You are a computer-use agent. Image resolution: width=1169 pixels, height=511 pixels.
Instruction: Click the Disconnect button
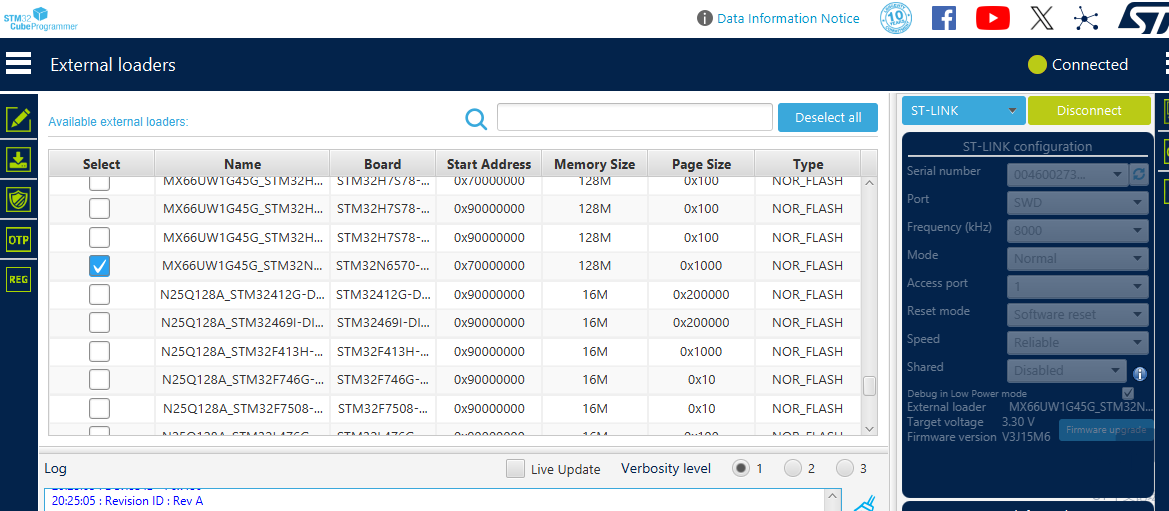1088,110
